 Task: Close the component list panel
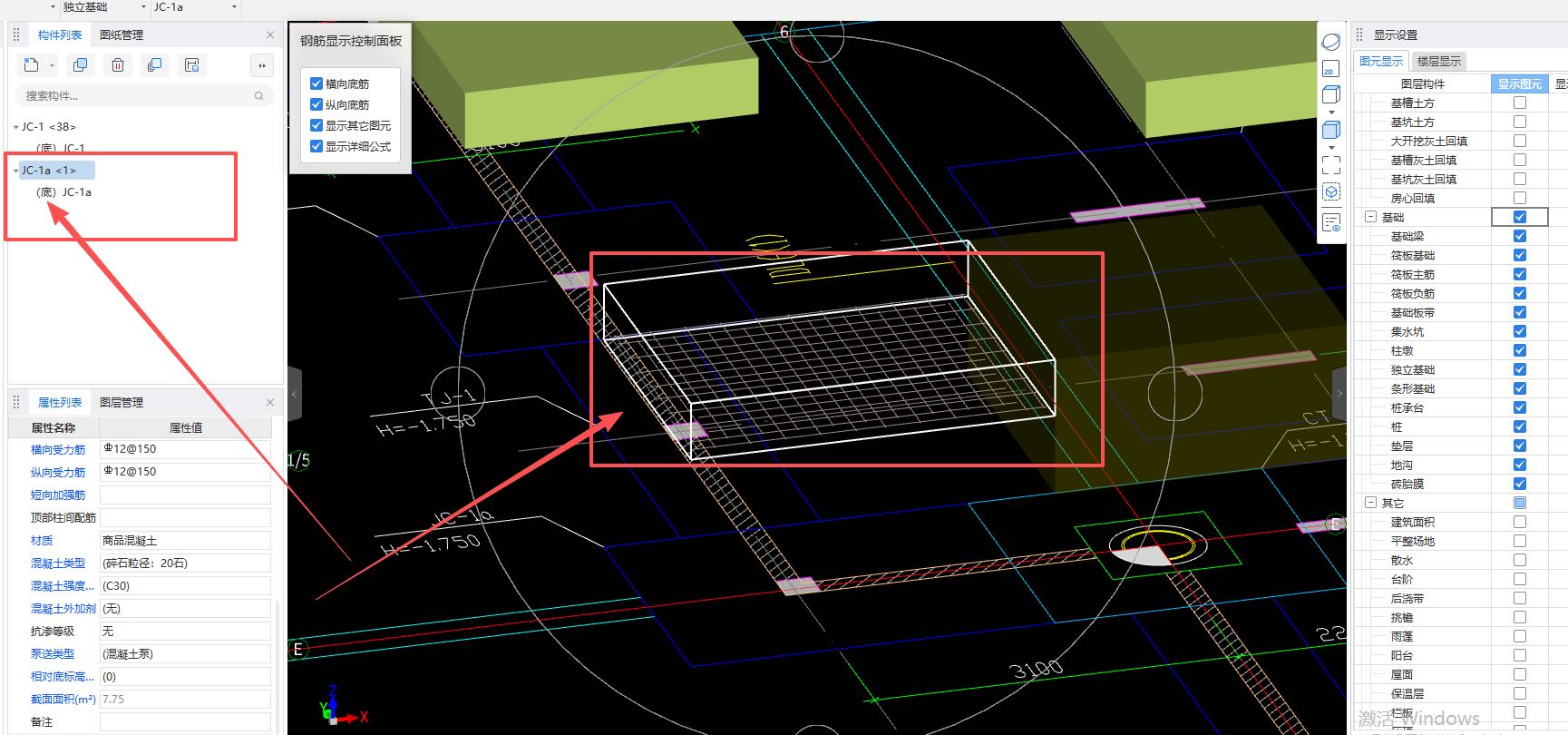pyautogui.click(x=270, y=34)
